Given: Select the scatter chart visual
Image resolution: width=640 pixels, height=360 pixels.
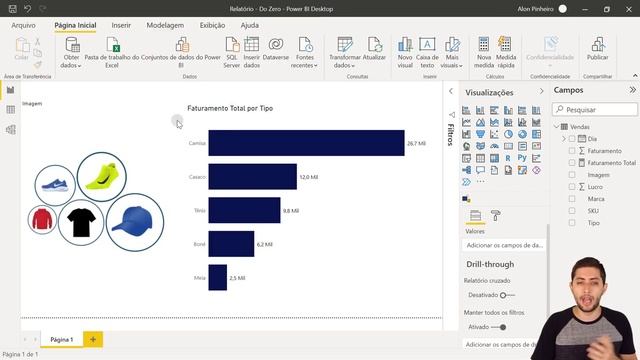Looking at the screenshot, I should point(494,134).
